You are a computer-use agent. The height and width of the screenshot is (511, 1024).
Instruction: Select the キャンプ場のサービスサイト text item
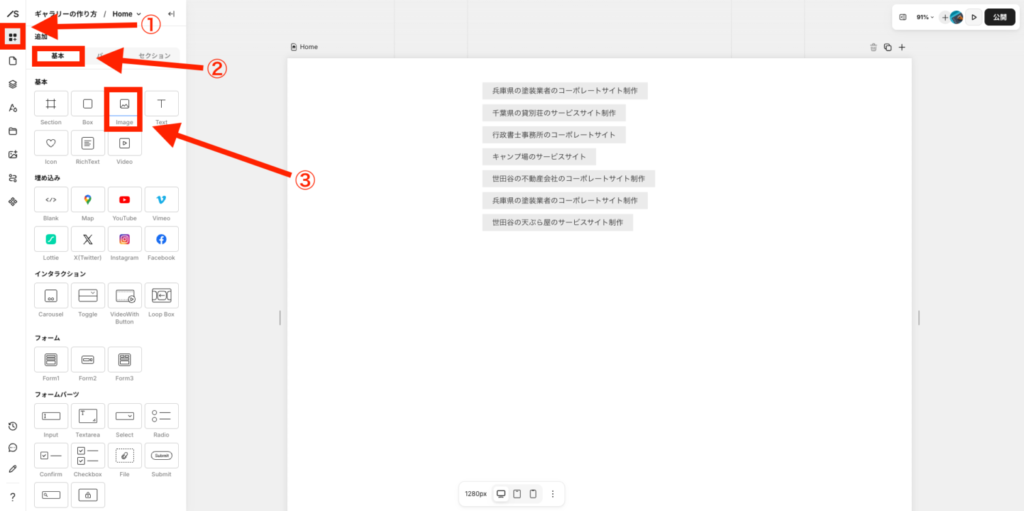point(538,157)
